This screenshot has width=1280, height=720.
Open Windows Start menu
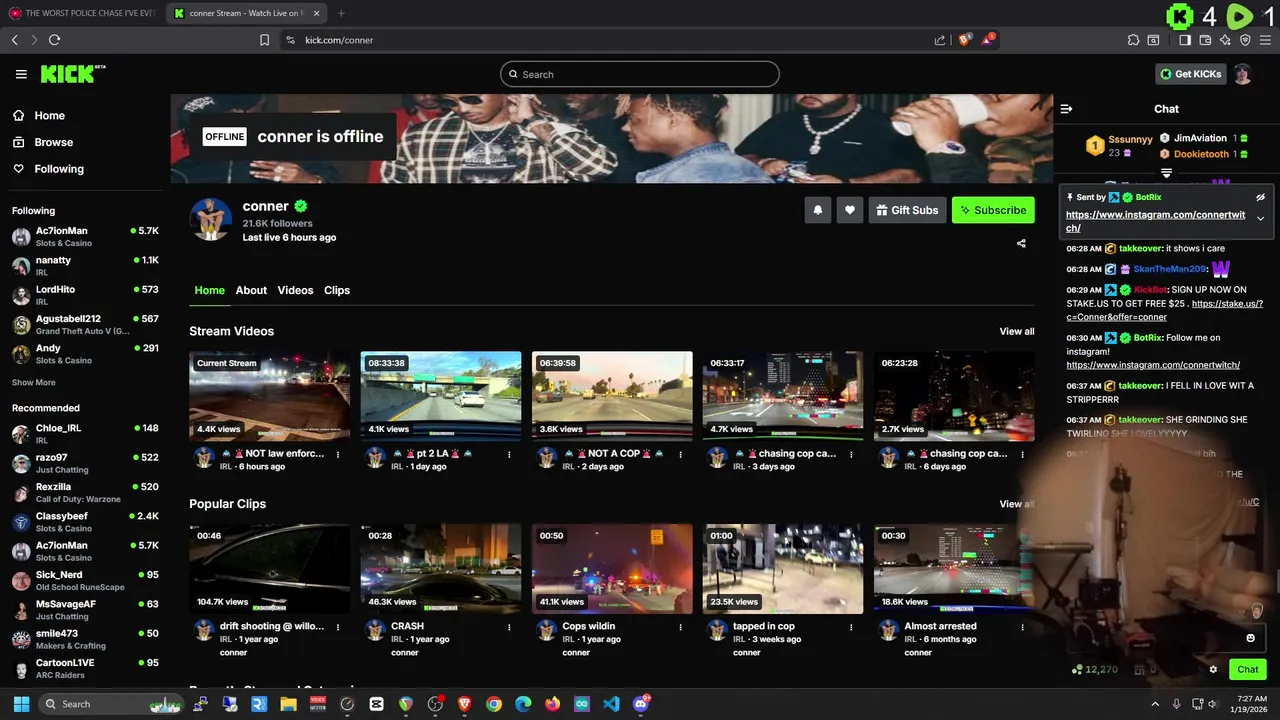click(x=21, y=704)
